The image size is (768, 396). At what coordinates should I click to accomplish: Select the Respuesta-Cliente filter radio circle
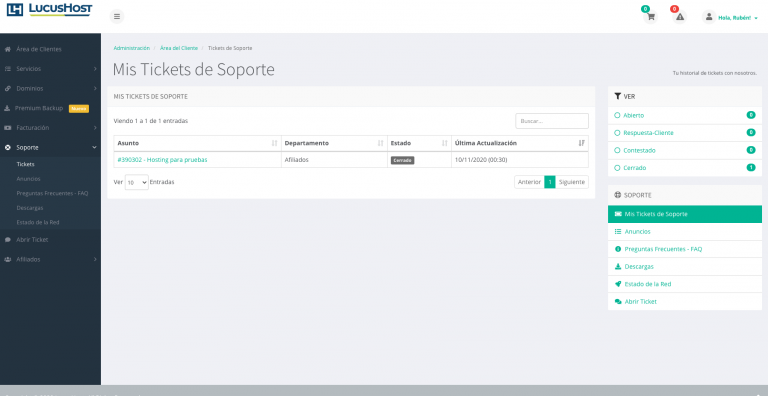click(617, 133)
